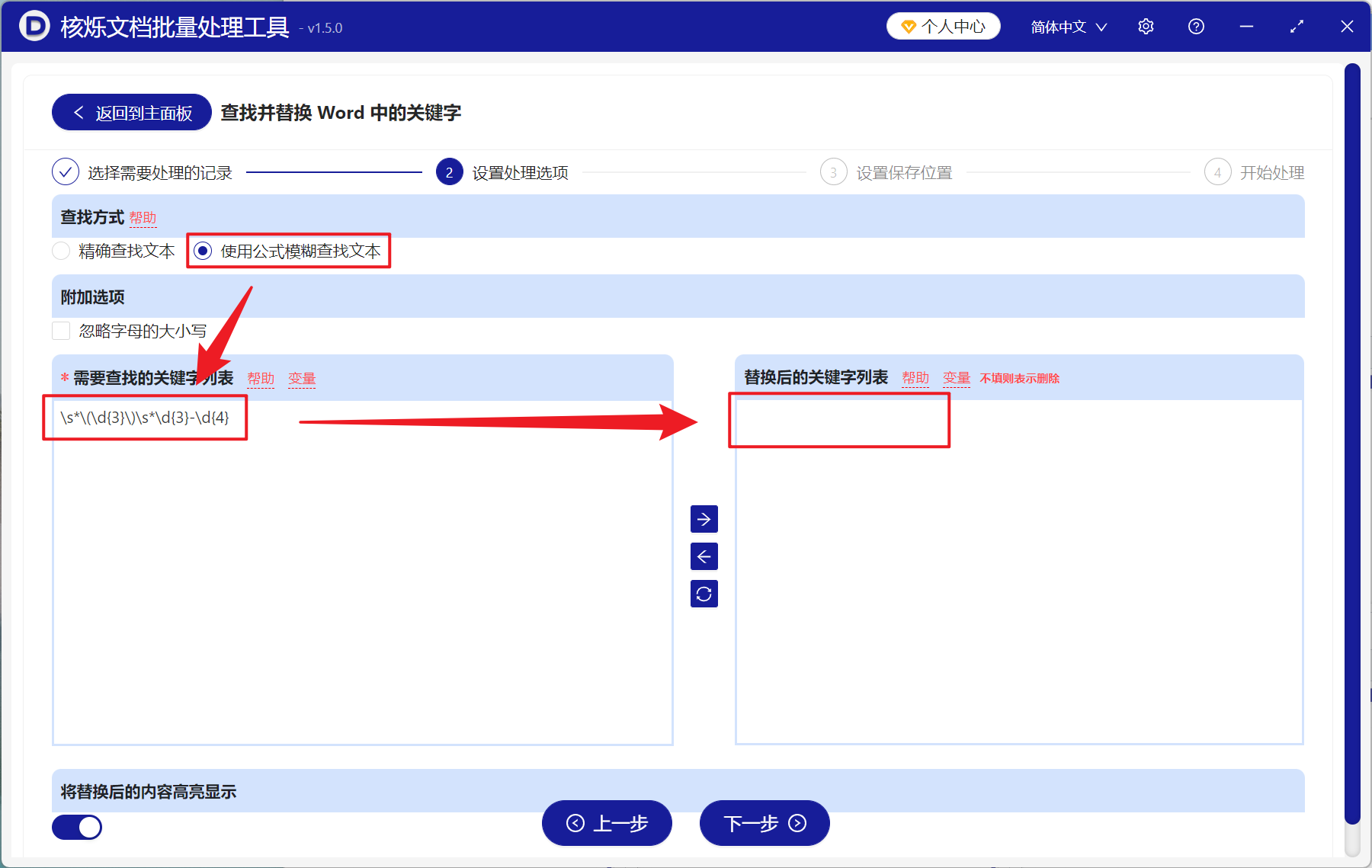
Task: Click the 下一步 button
Action: tap(764, 824)
